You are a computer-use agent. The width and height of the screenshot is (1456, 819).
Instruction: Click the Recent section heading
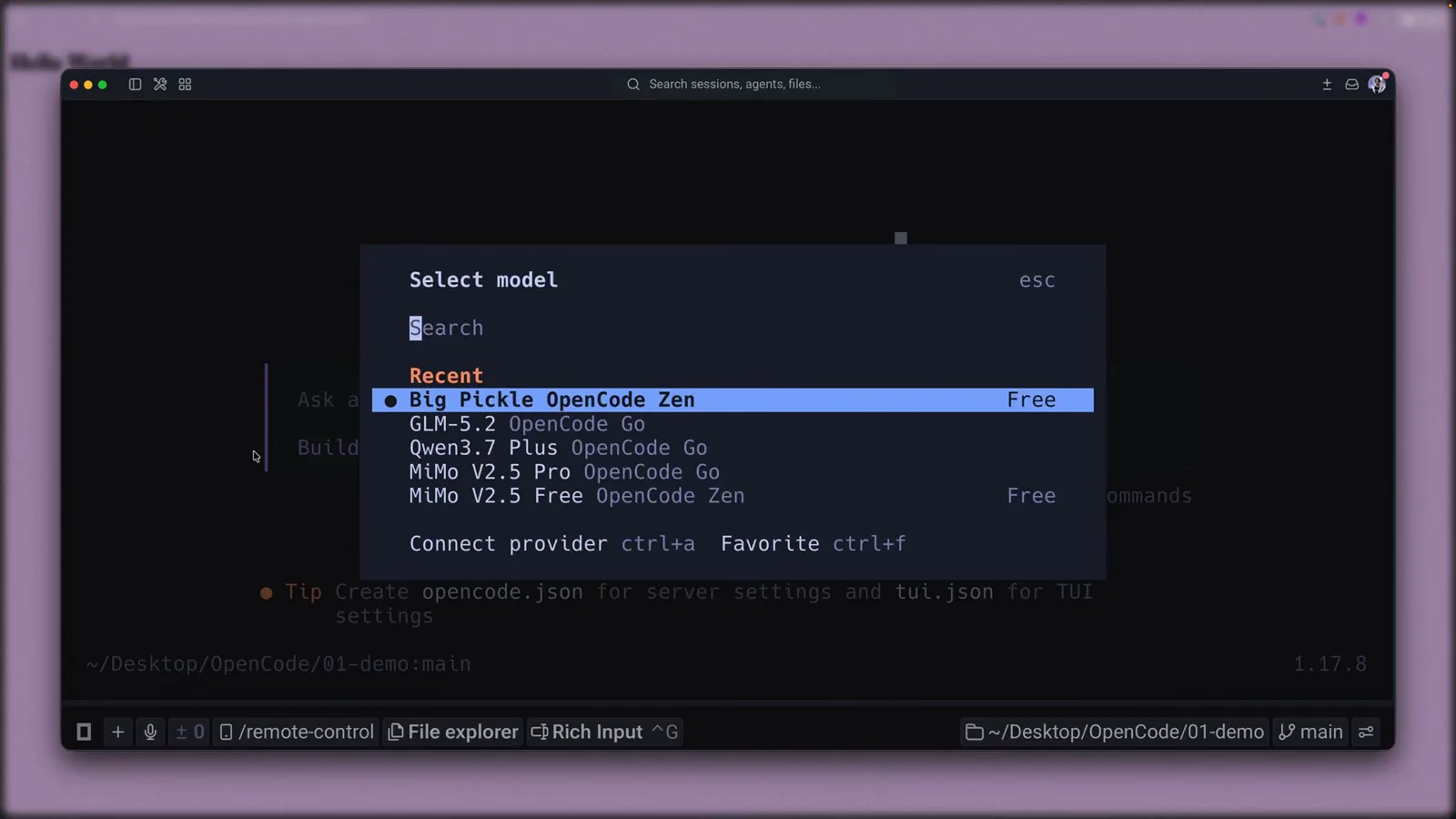point(446,376)
